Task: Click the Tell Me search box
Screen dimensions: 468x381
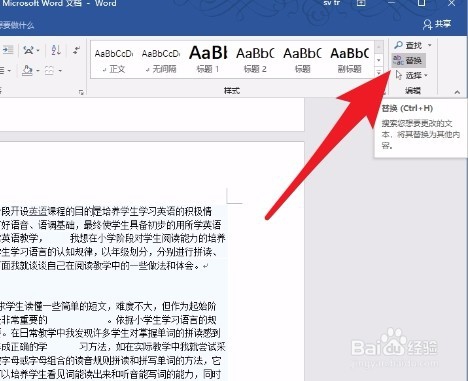Action: [x=17, y=25]
